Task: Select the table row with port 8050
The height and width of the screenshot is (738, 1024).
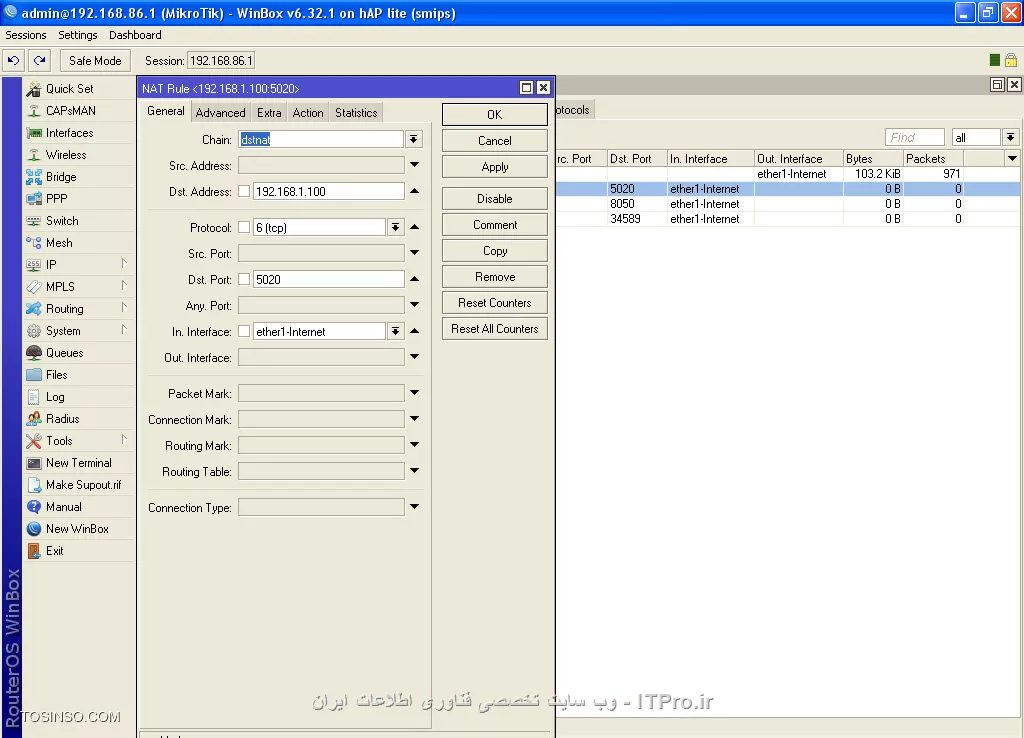Action: (x=787, y=204)
